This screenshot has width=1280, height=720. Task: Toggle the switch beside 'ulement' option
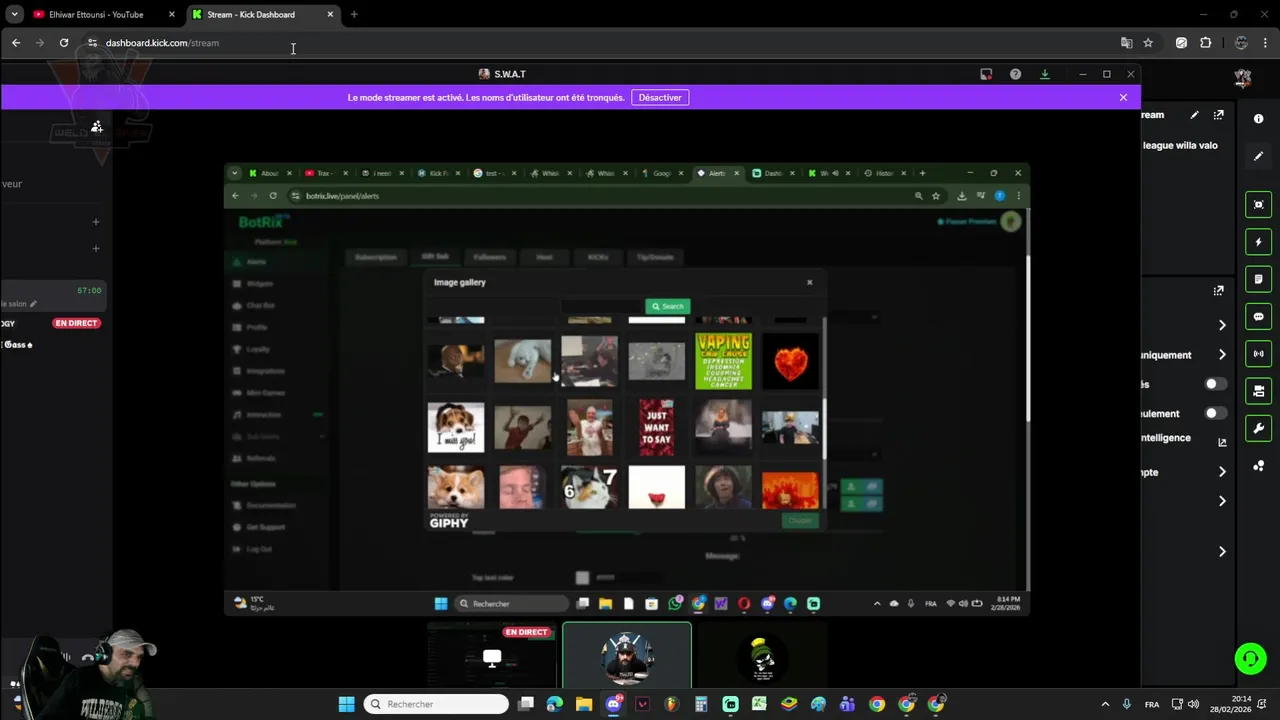[1215, 413]
